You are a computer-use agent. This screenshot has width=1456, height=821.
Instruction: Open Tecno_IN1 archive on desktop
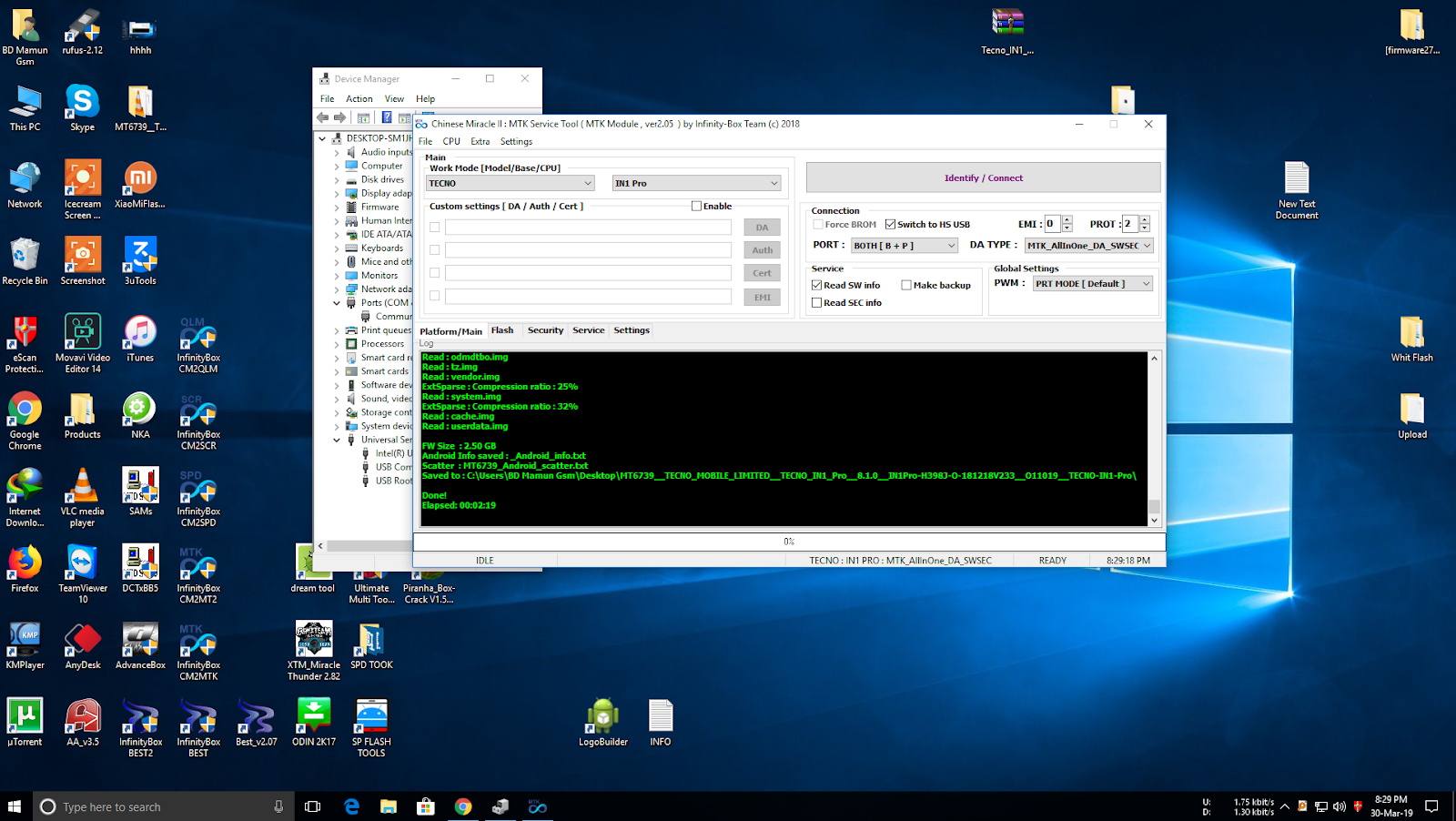(x=1007, y=31)
